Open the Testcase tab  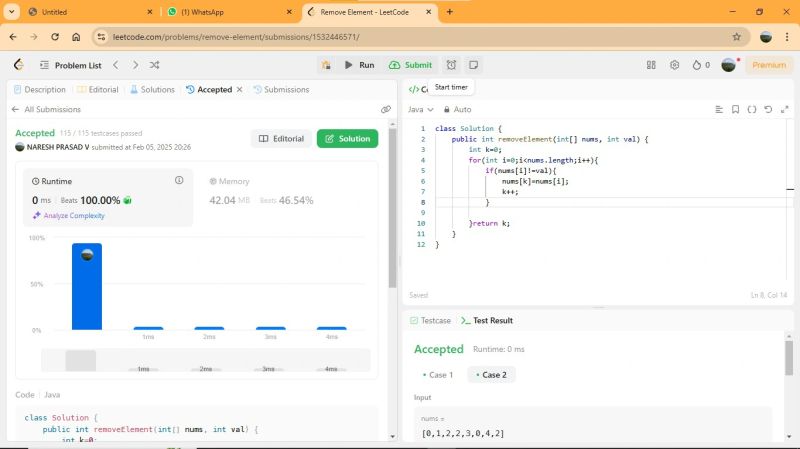point(430,320)
